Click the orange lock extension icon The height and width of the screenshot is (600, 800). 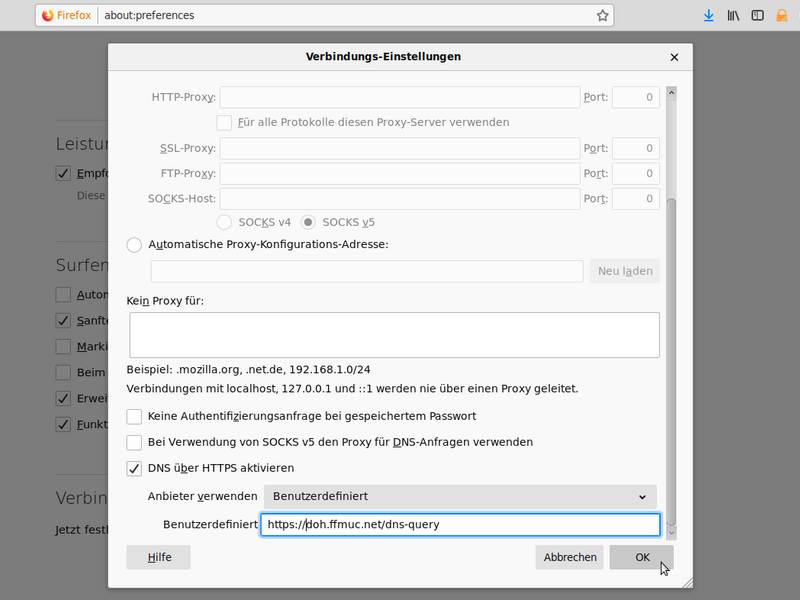point(782,15)
